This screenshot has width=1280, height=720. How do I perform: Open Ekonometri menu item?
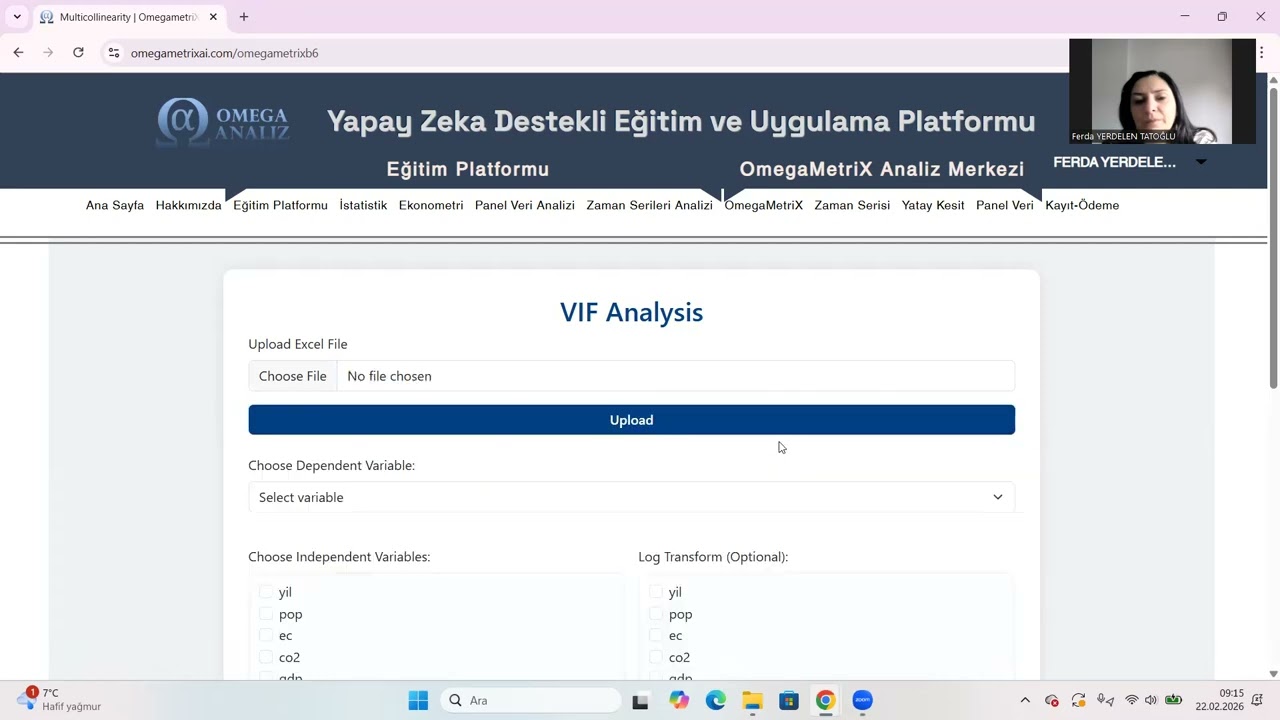point(431,205)
